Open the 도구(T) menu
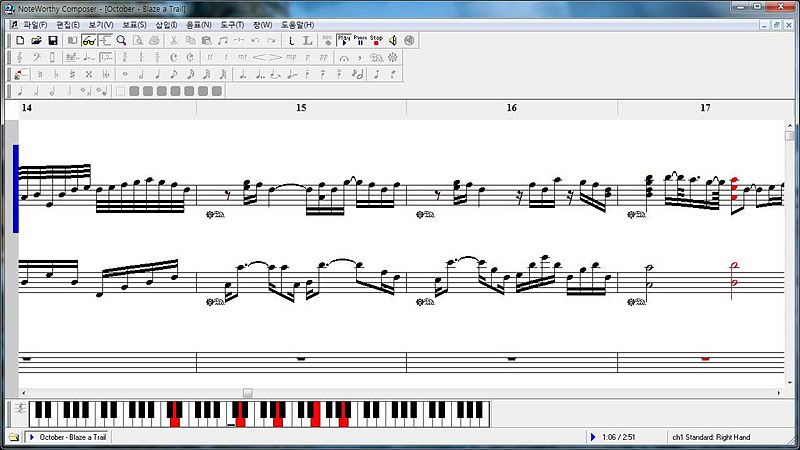The height and width of the screenshot is (450, 800). coord(232,24)
